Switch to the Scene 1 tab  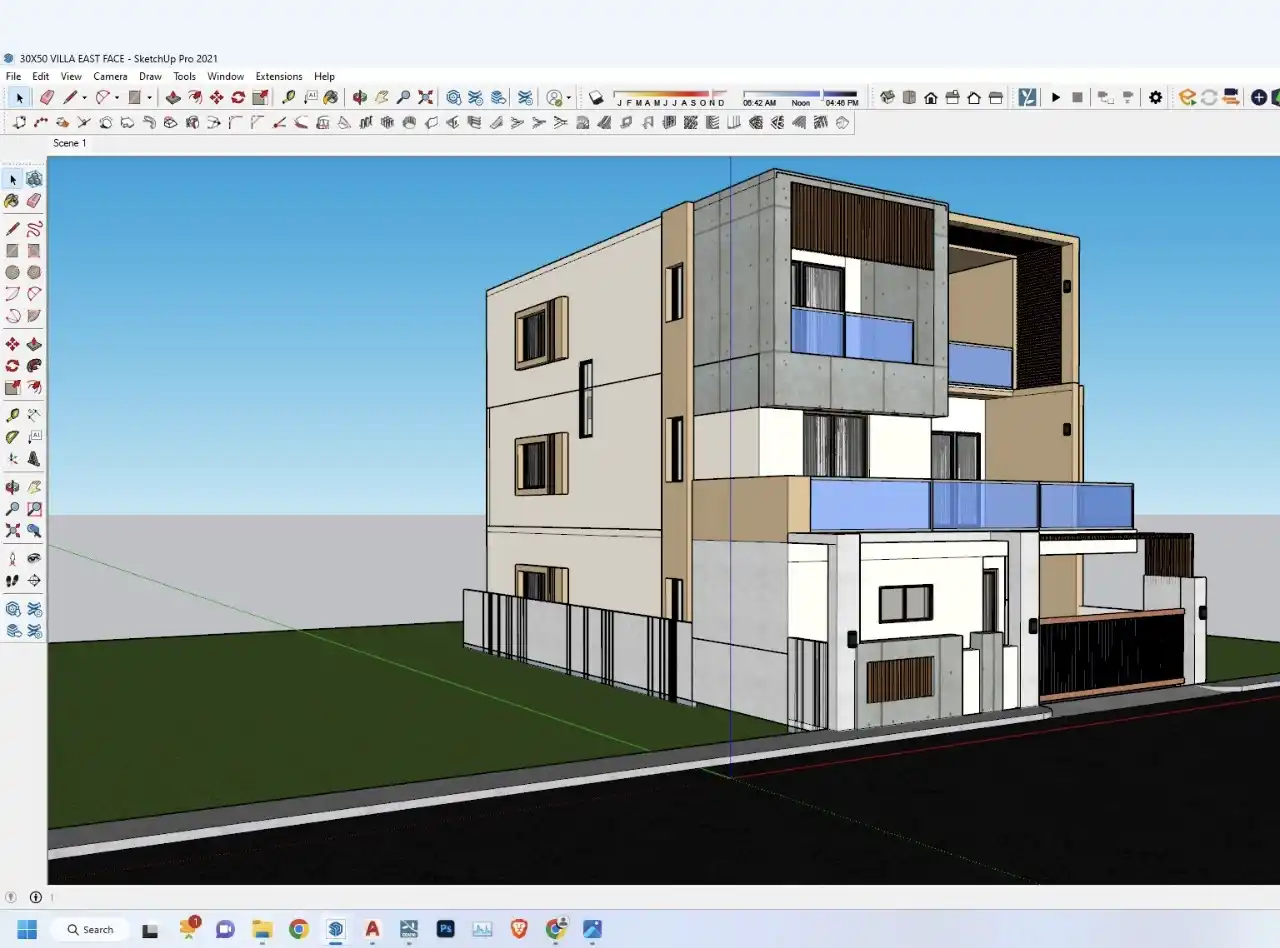[69, 143]
